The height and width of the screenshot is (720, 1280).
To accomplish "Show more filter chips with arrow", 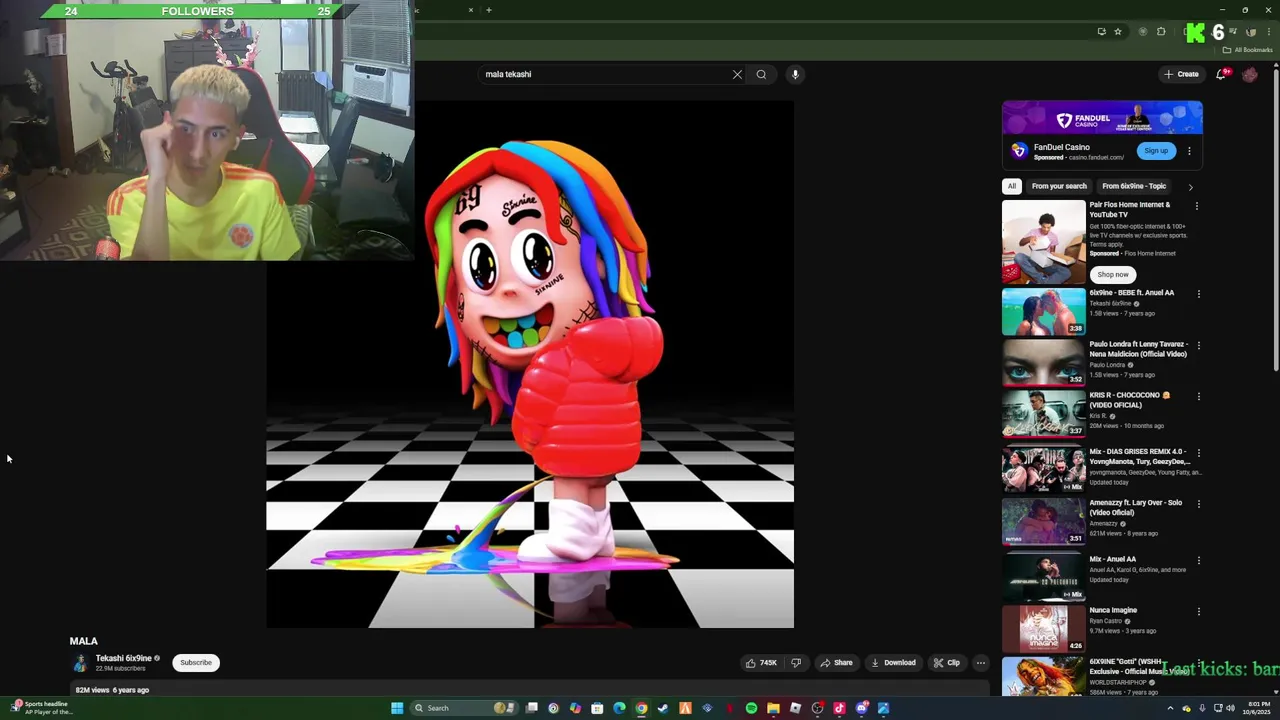I will click(x=1190, y=187).
